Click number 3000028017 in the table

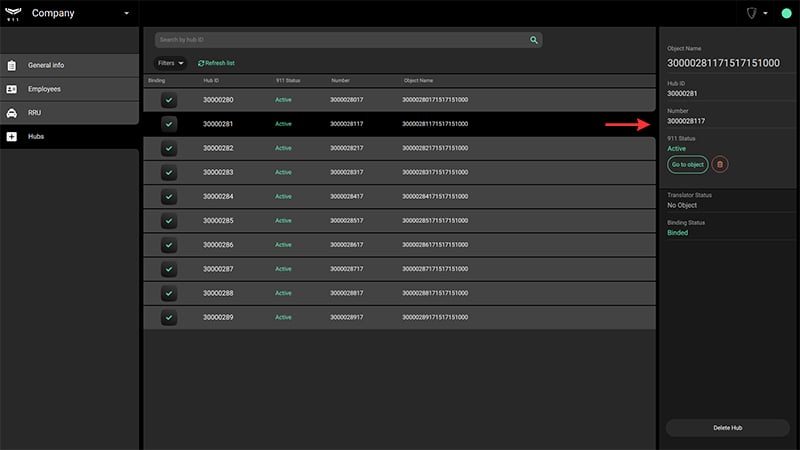click(x=346, y=100)
